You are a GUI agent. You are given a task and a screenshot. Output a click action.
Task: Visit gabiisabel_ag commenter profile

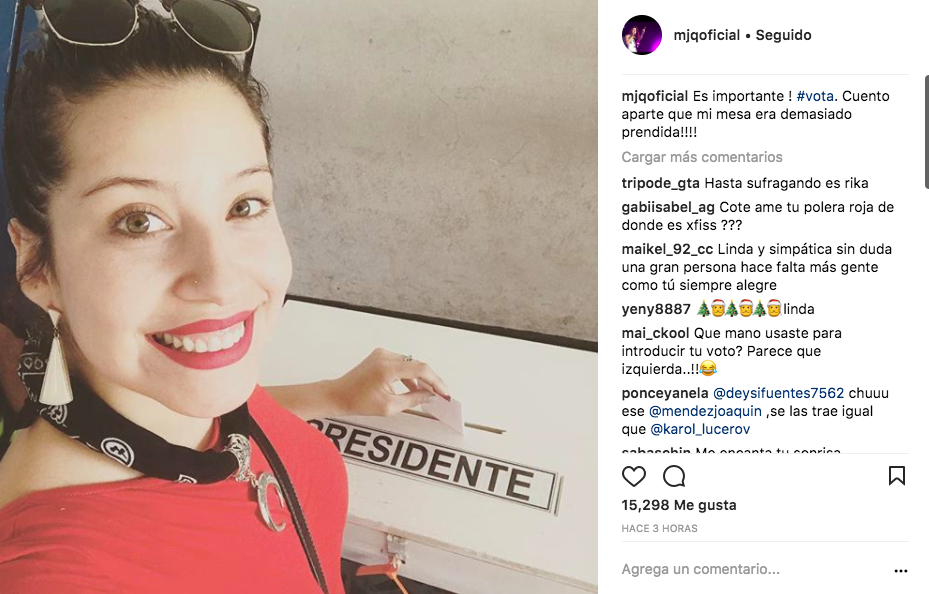668,207
